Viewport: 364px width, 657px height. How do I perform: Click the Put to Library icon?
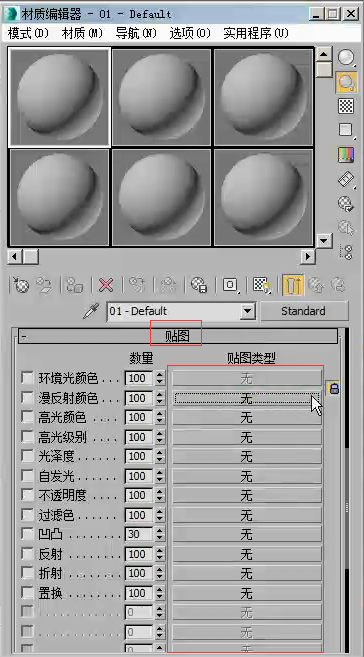(199, 285)
